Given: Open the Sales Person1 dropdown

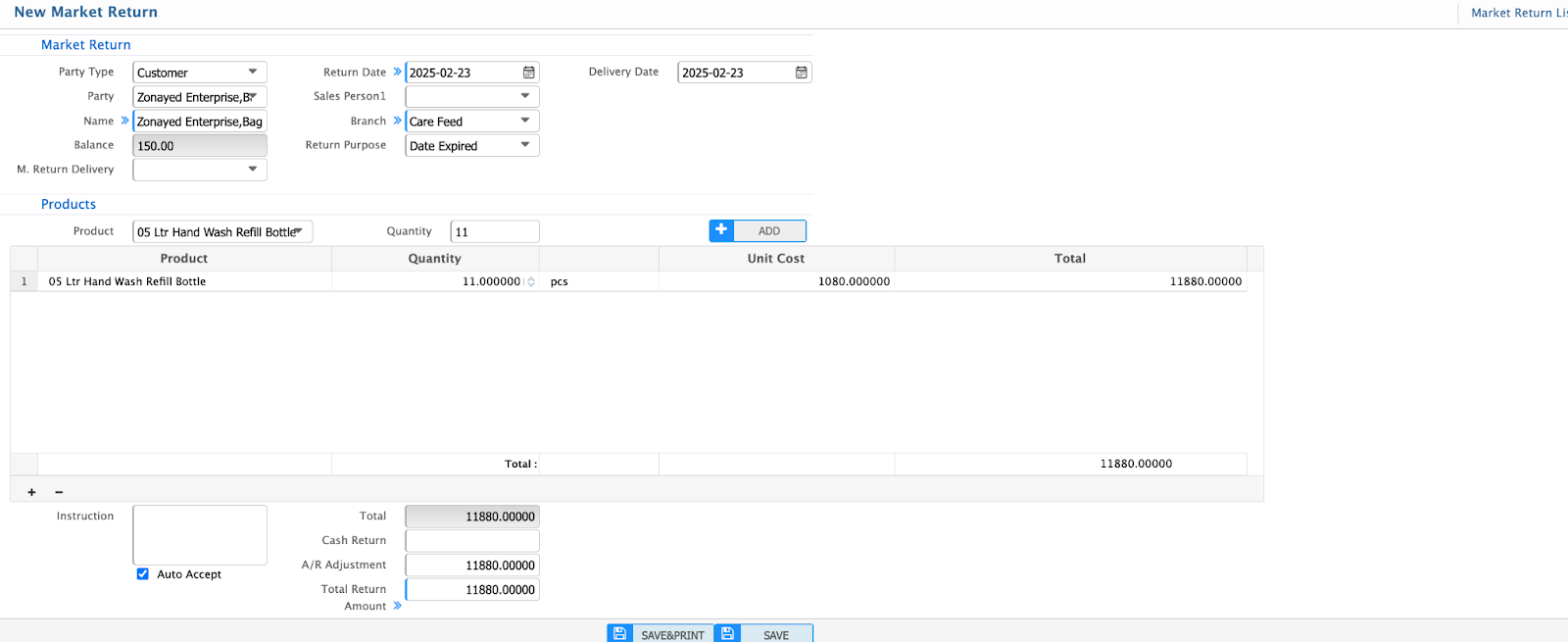Looking at the screenshot, I should click(525, 96).
